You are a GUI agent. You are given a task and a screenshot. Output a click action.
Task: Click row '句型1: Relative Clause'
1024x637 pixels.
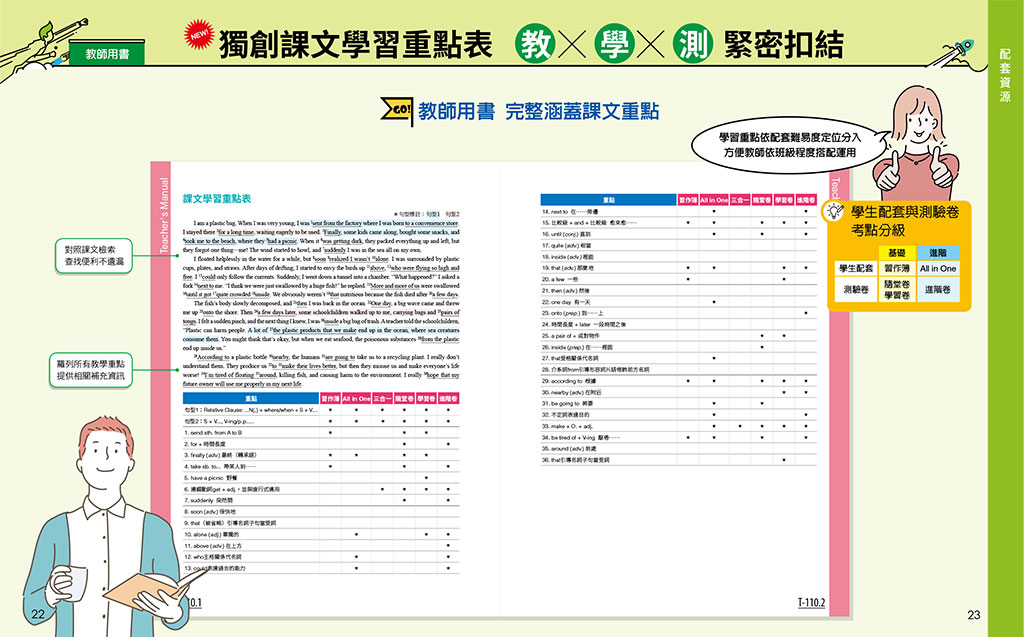pos(321,410)
